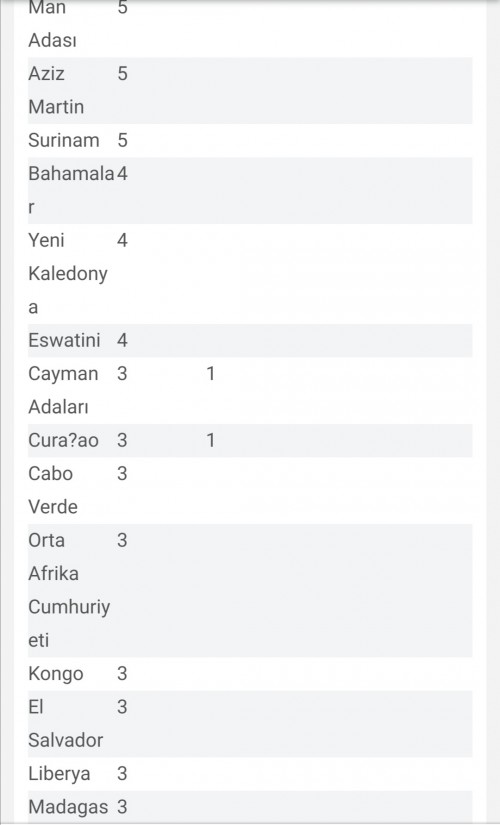
Task: Click the Kongo country name
Action: 56,674
